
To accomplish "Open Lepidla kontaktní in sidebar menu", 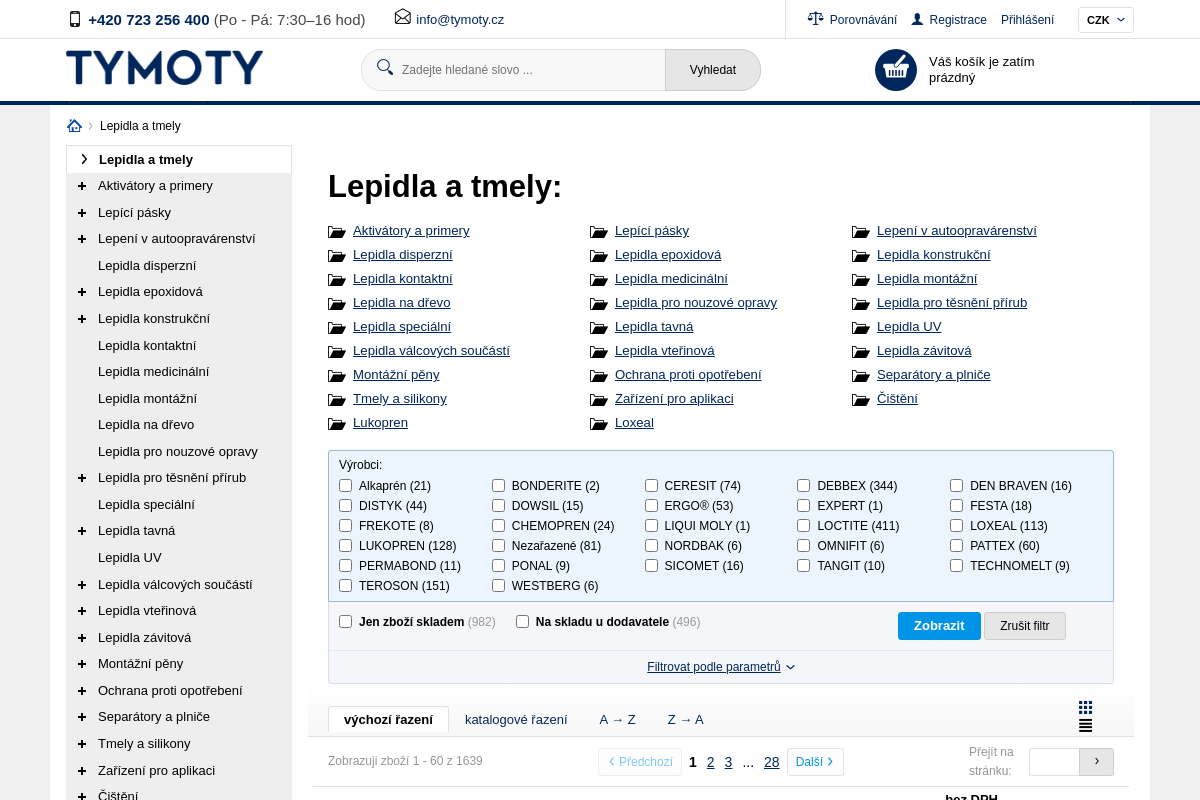I will [147, 345].
